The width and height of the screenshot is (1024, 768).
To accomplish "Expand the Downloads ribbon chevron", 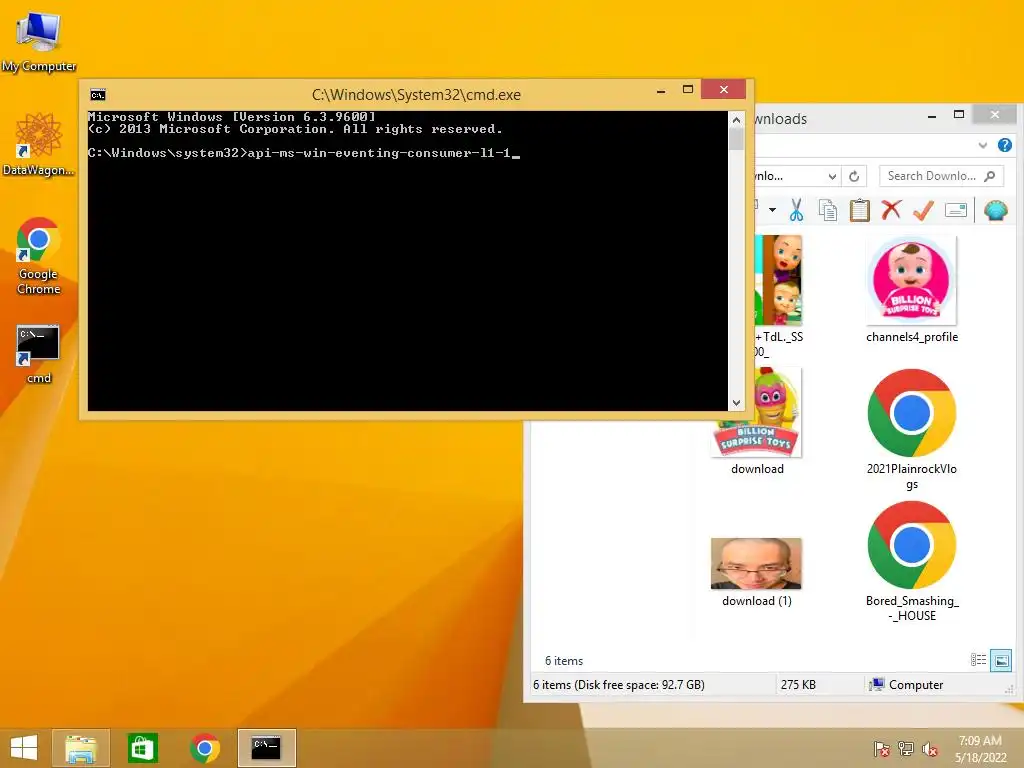I will coord(982,145).
